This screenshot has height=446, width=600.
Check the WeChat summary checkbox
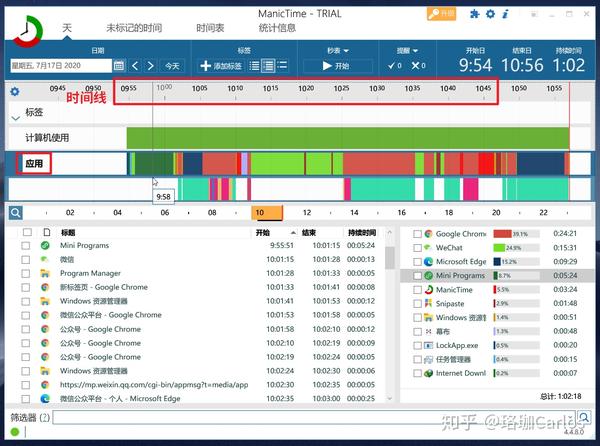tap(417, 248)
